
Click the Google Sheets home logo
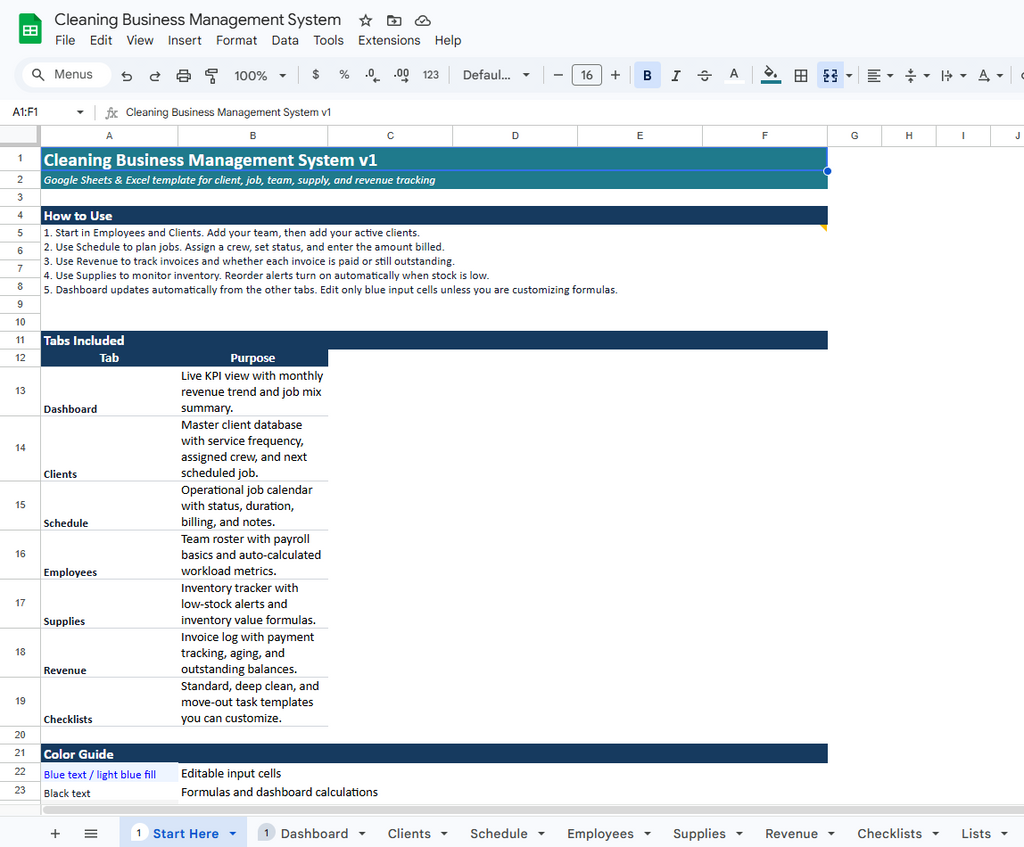[30, 30]
